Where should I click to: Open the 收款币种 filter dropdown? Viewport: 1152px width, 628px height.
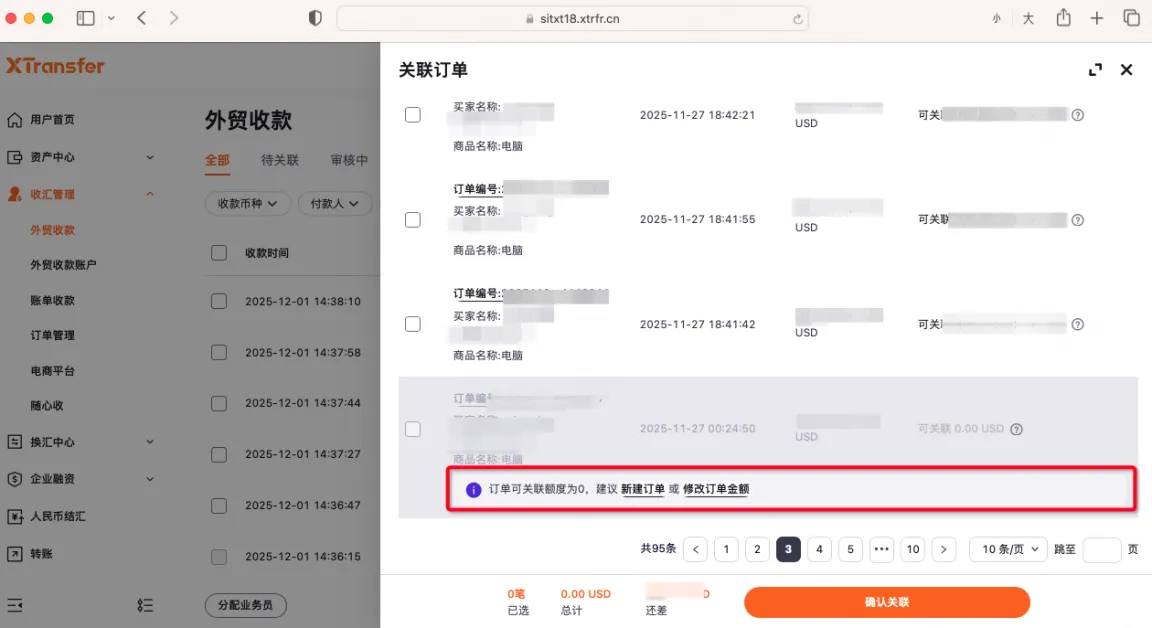pos(247,203)
